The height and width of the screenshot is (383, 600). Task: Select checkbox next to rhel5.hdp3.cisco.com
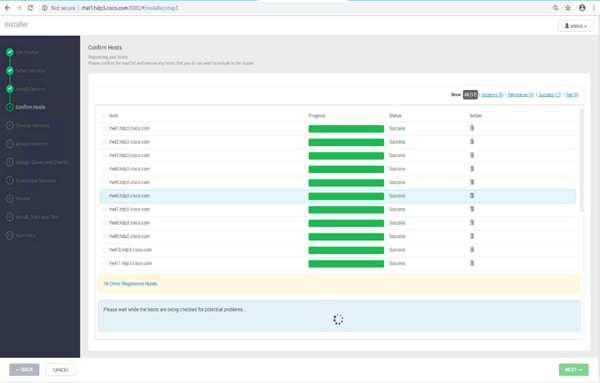104,183
